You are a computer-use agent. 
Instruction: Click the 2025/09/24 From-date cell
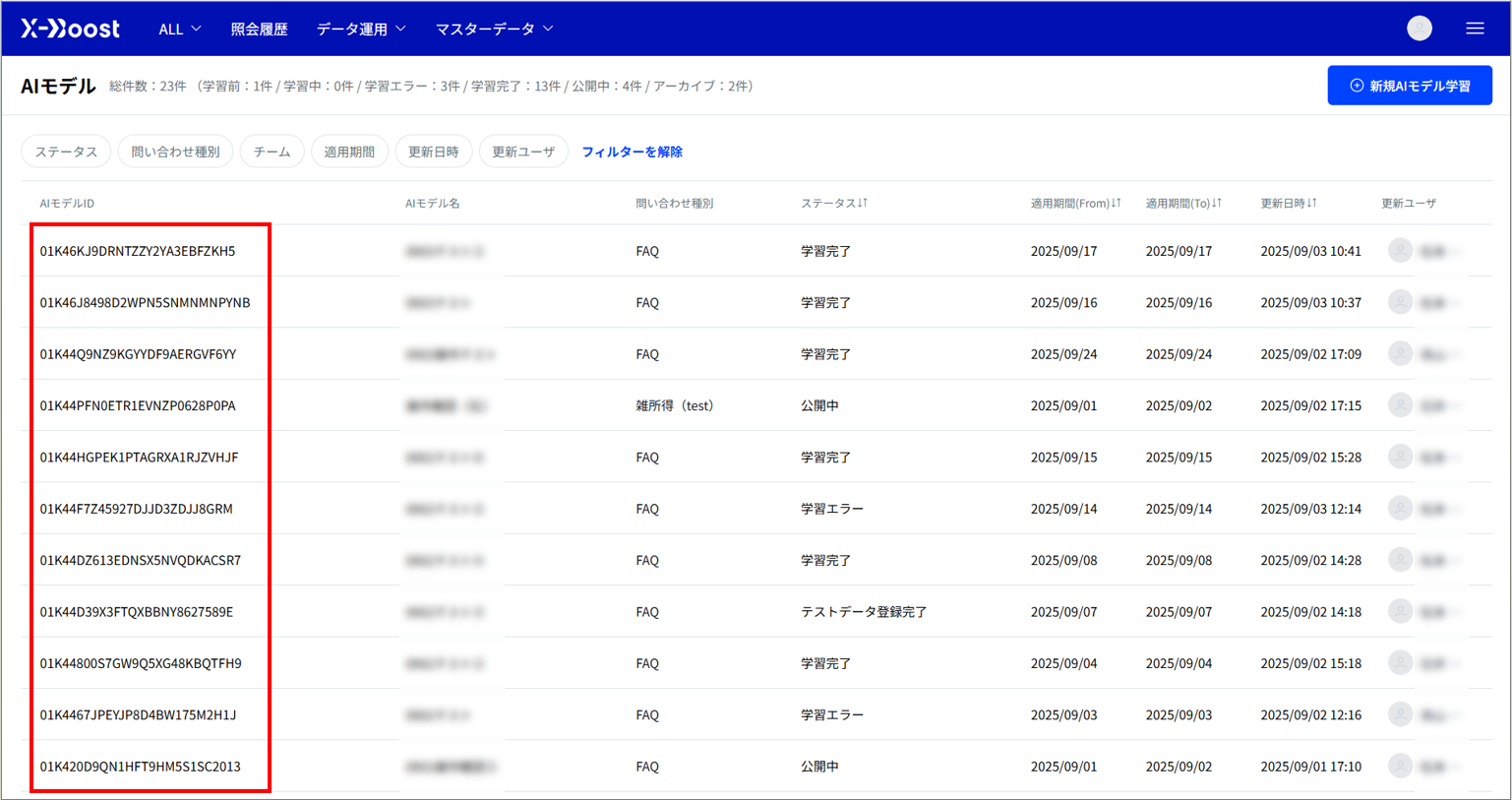pyautogui.click(x=1063, y=354)
